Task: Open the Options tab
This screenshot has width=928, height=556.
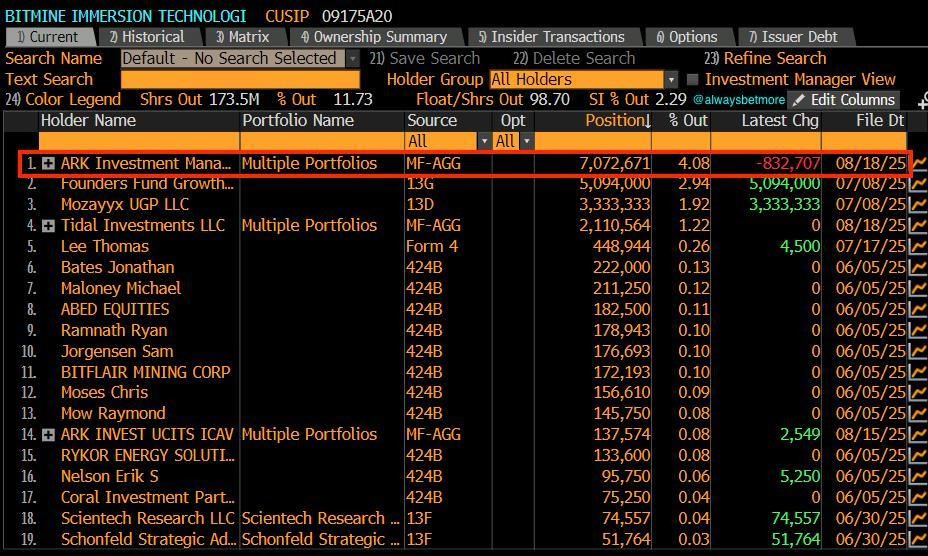Action: 687,37
